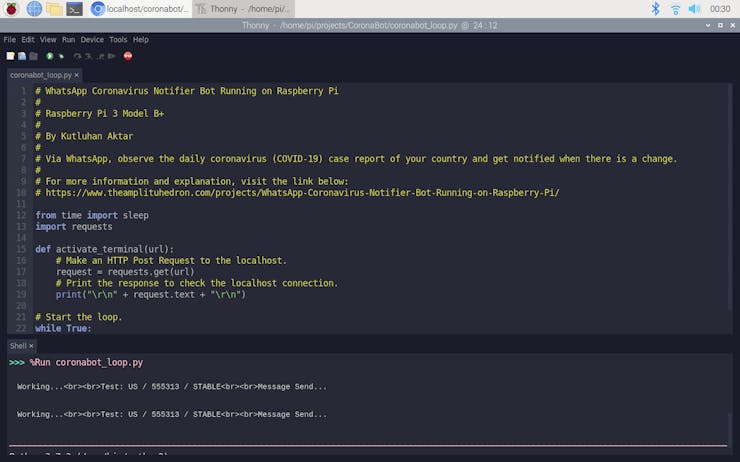Click the Open file toolbar icon

click(22, 56)
